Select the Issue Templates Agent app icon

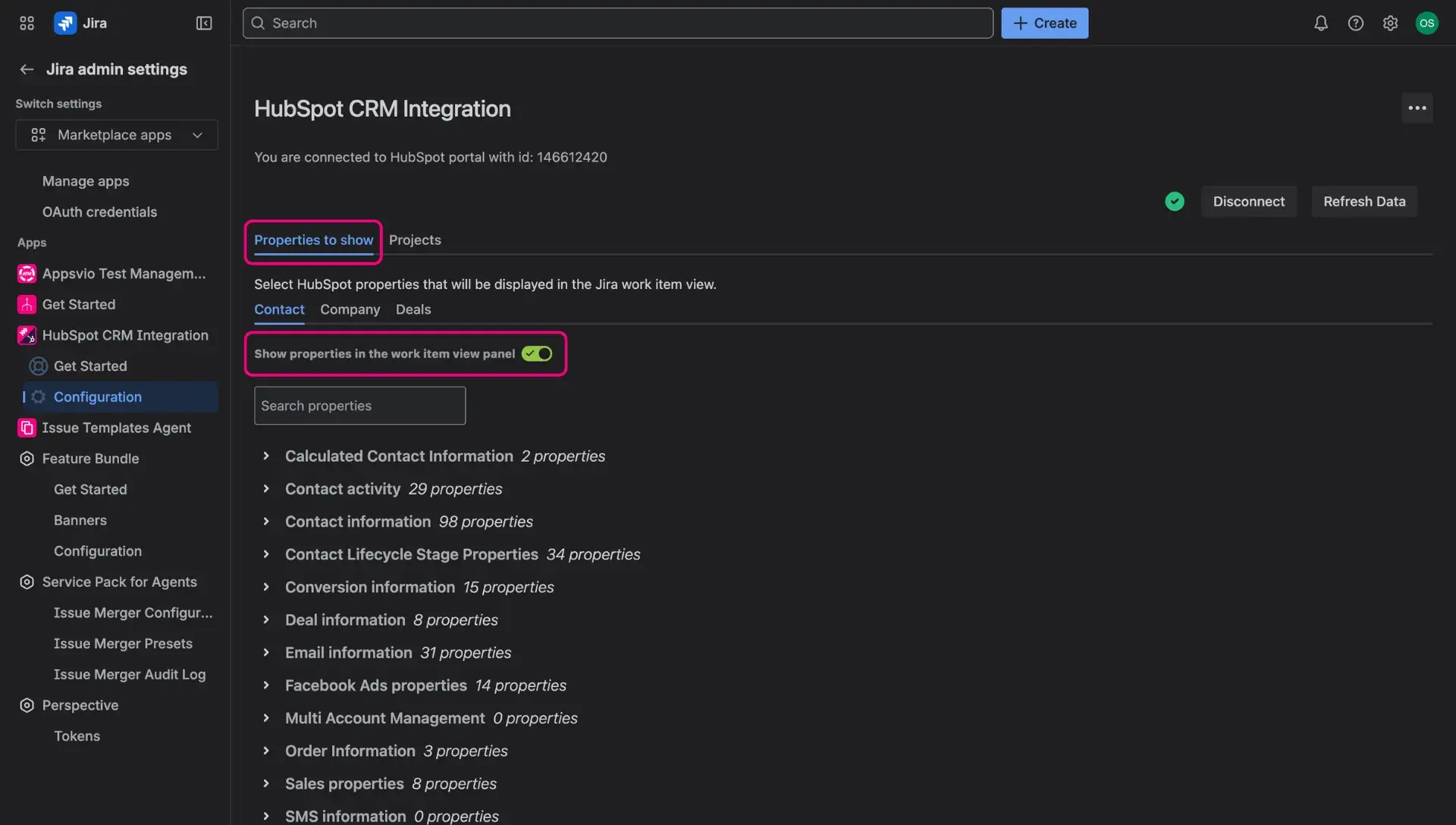[x=27, y=428]
